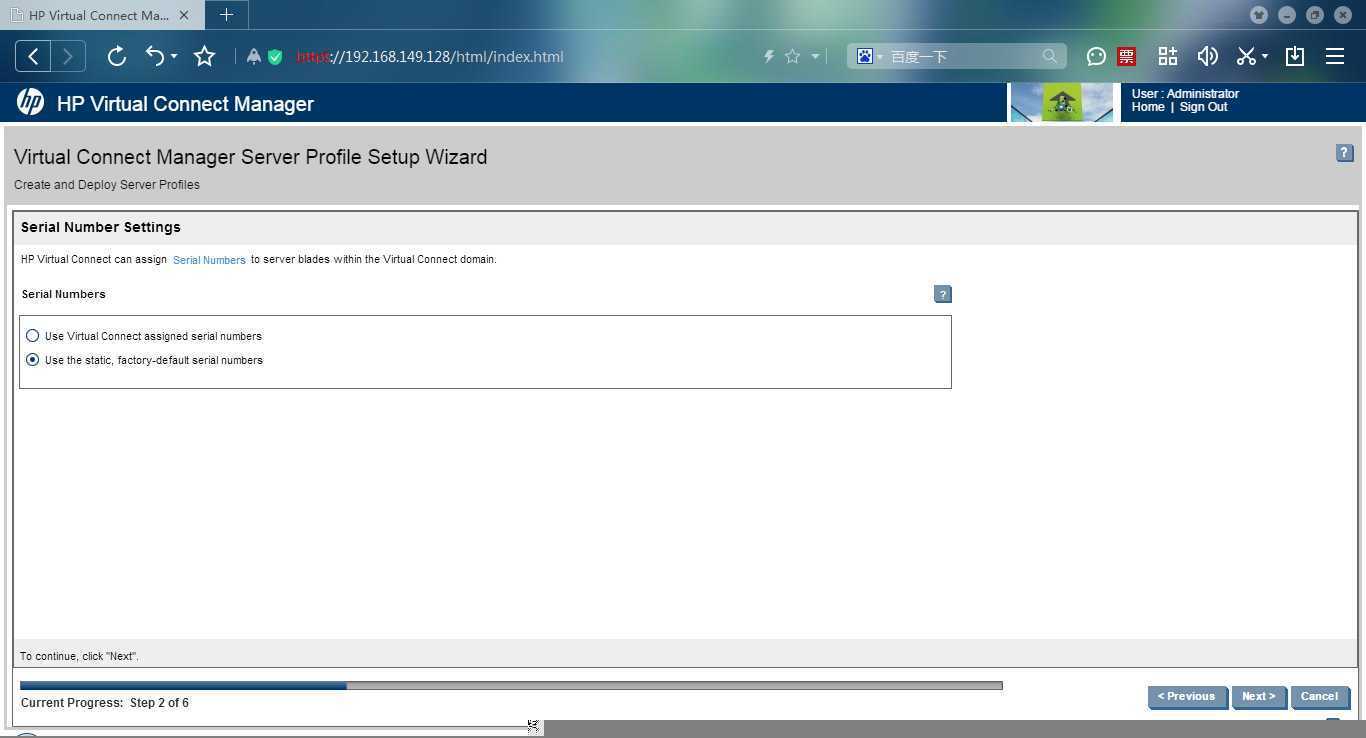Click the red ticket extension icon
This screenshot has height=738, width=1366.
(x=1127, y=57)
